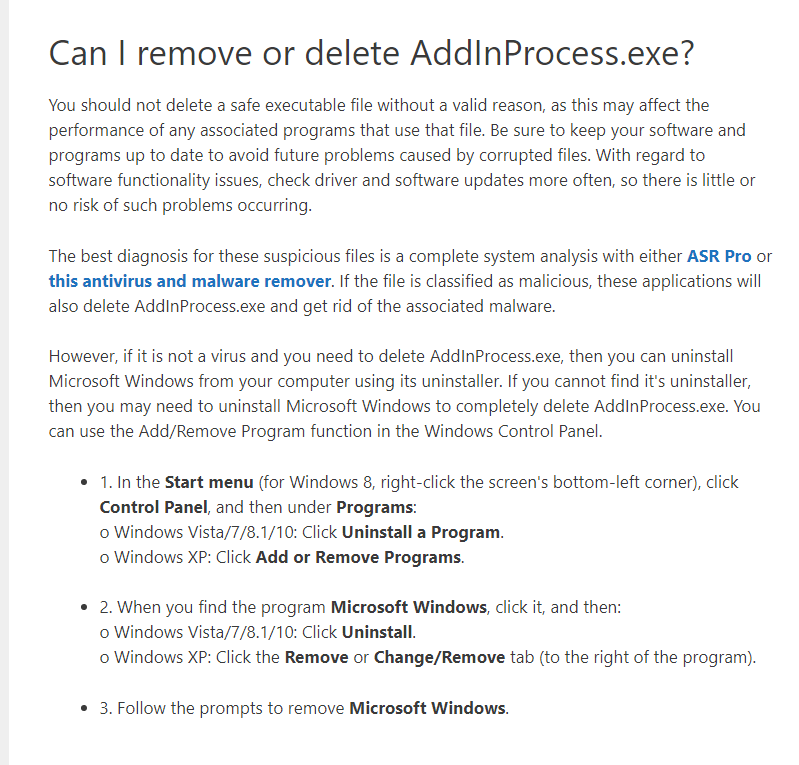Click the bold 'Programs' word in step 1
799x765 pixels.
click(x=375, y=508)
